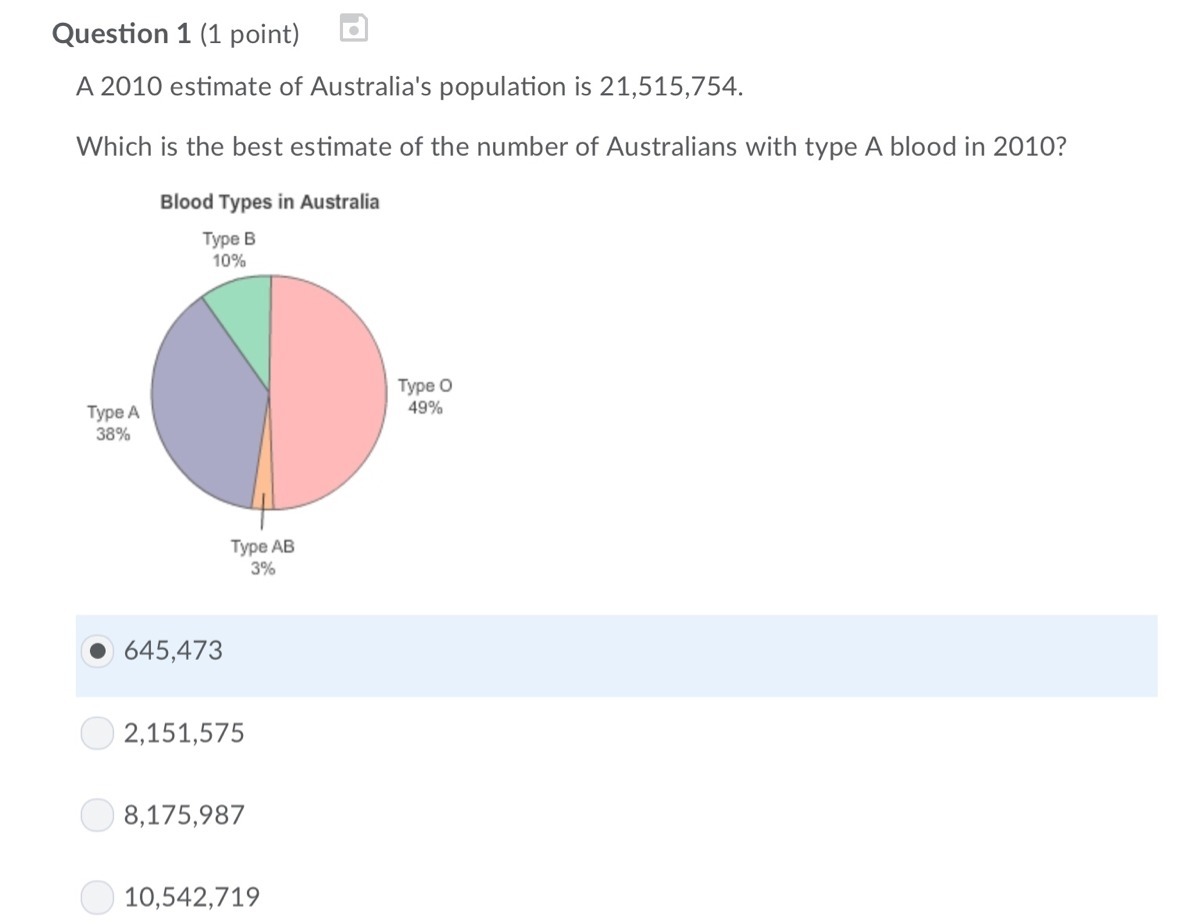Click the "Type AB 3%" chart label

[x=262, y=557]
